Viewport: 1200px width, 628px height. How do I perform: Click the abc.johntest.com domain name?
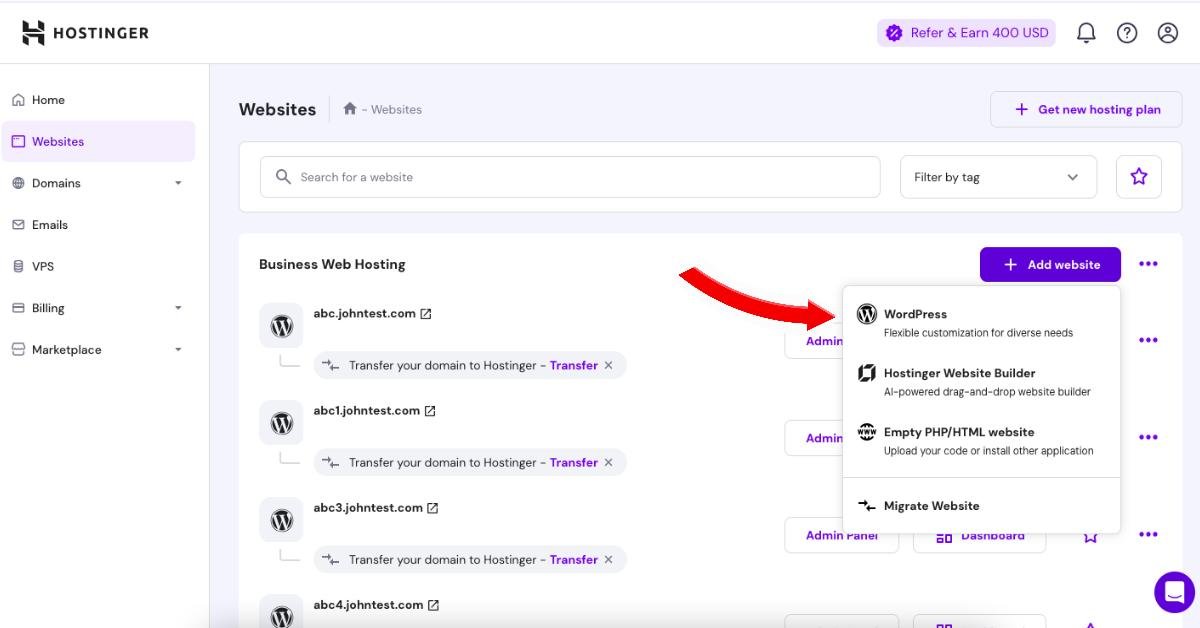[364, 313]
